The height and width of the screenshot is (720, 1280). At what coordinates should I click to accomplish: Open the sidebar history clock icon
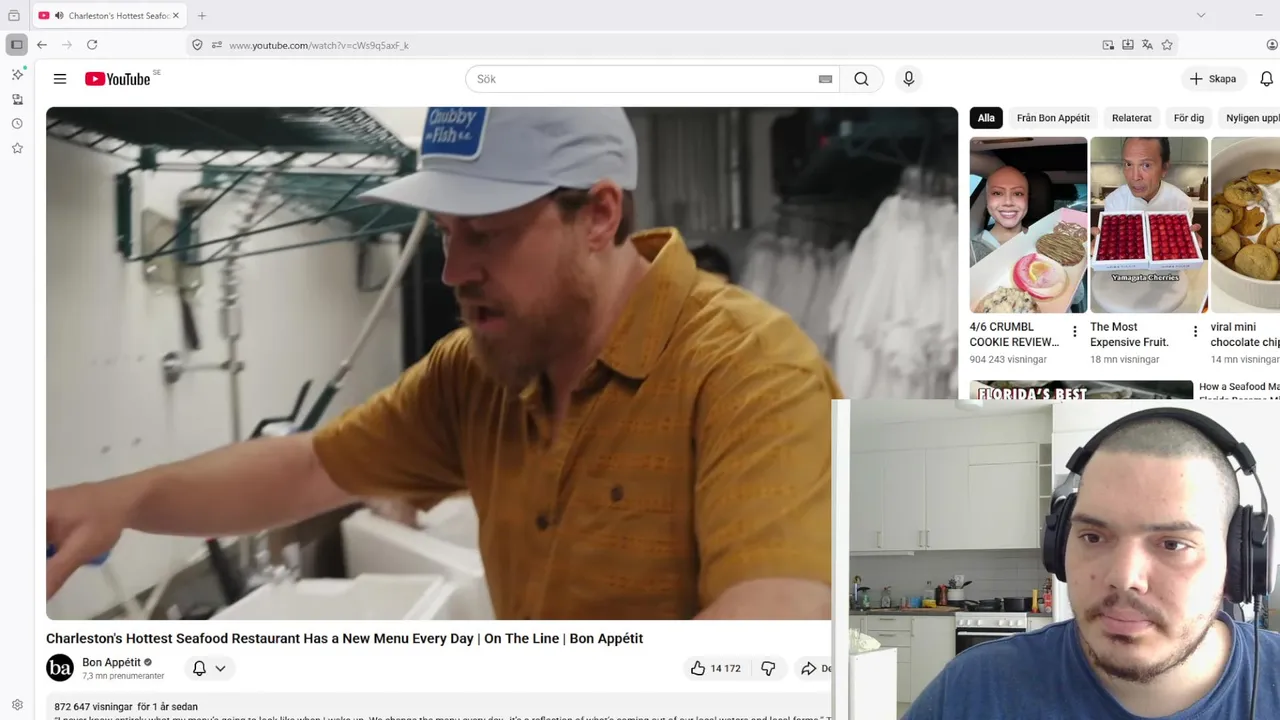(x=17, y=124)
